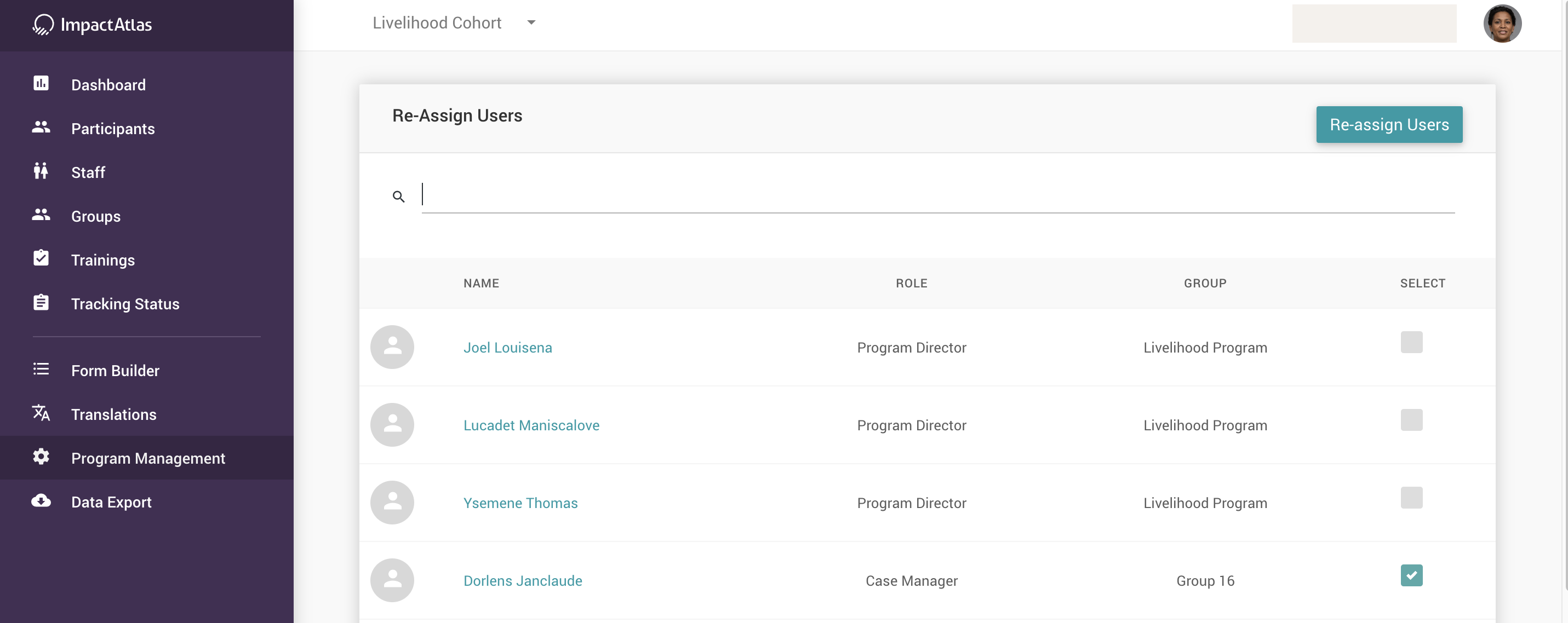
Task: Open Ysemene Thomas's profile link
Action: [520, 503]
